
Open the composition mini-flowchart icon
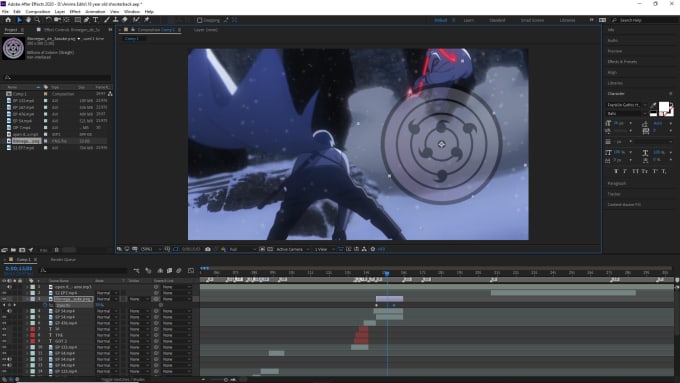point(136,271)
